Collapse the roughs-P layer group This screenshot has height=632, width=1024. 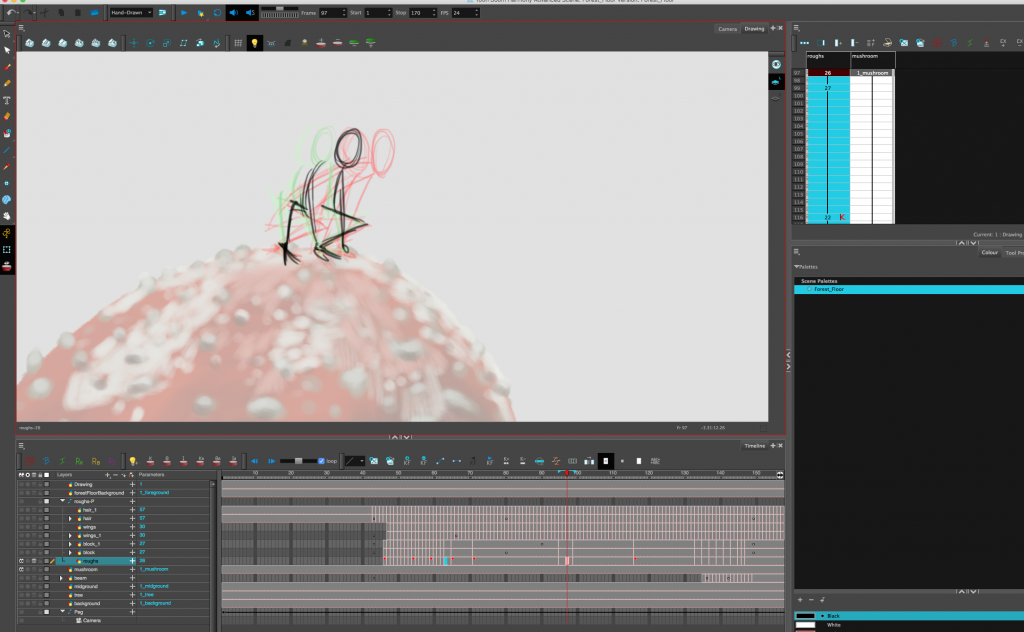coord(62,502)
